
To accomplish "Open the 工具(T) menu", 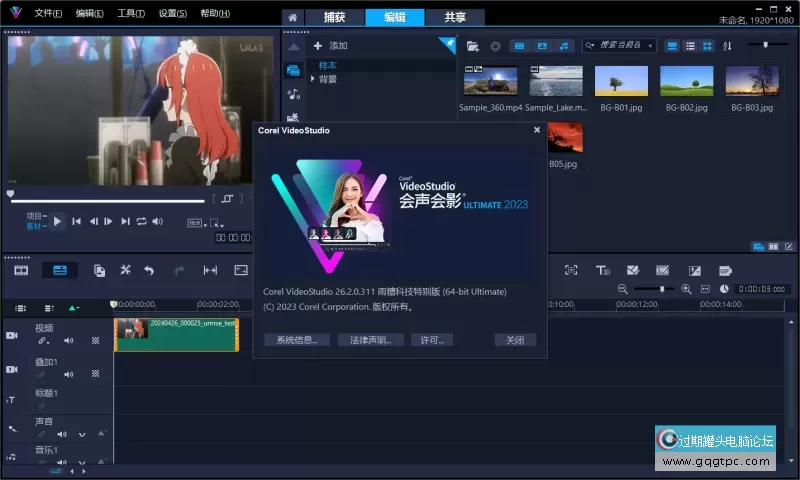I will tap(131, 13).
